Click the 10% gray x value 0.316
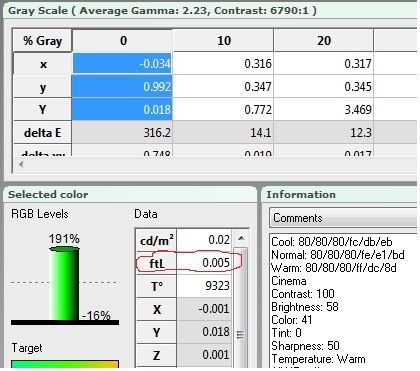The image size is (420, 371). 223,63
